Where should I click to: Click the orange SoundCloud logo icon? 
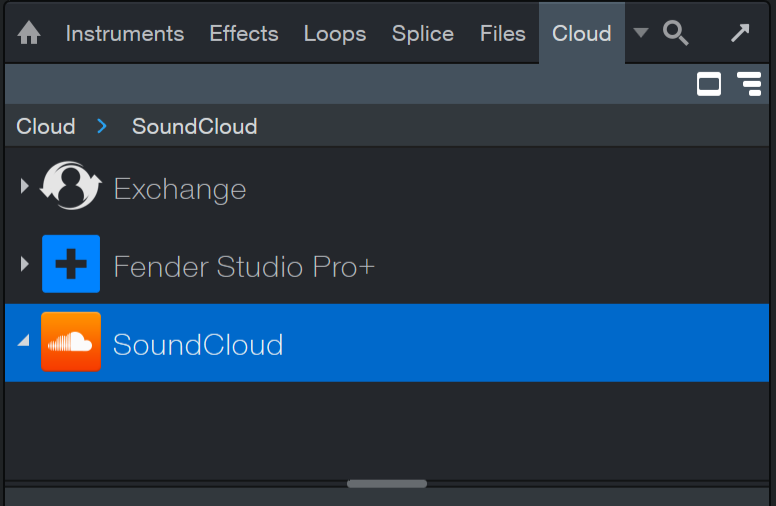(71, 342)
